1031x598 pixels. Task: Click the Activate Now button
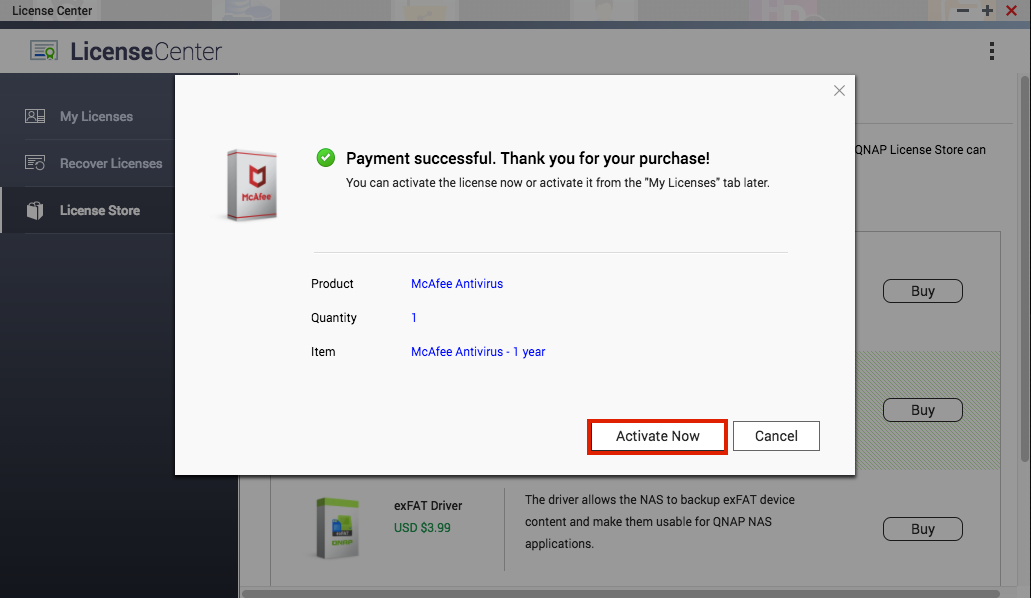(x=657, y=436)
